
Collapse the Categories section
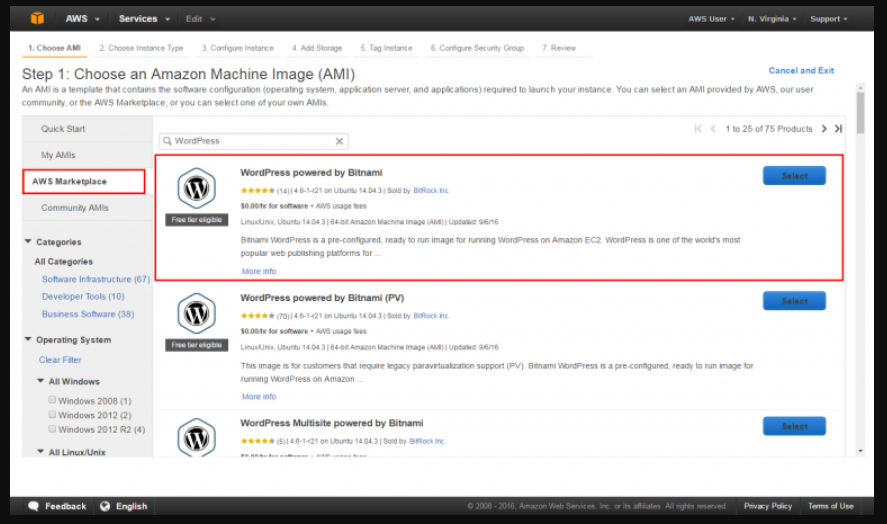(x=28, y=242)
